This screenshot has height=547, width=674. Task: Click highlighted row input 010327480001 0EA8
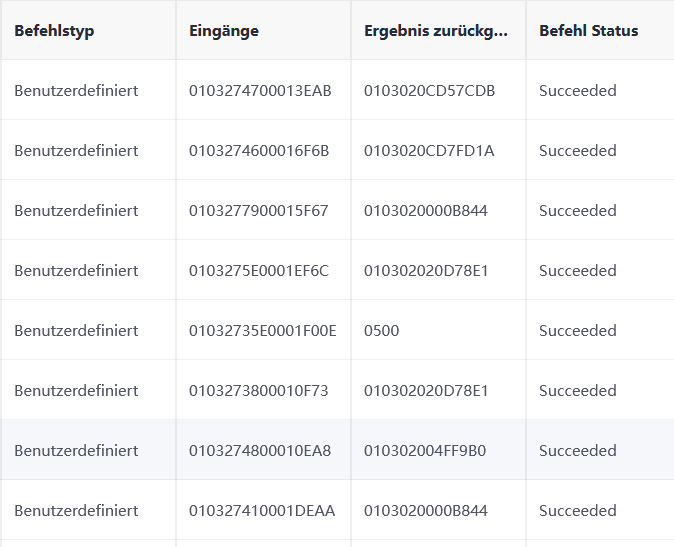click(x=260, y=451)
